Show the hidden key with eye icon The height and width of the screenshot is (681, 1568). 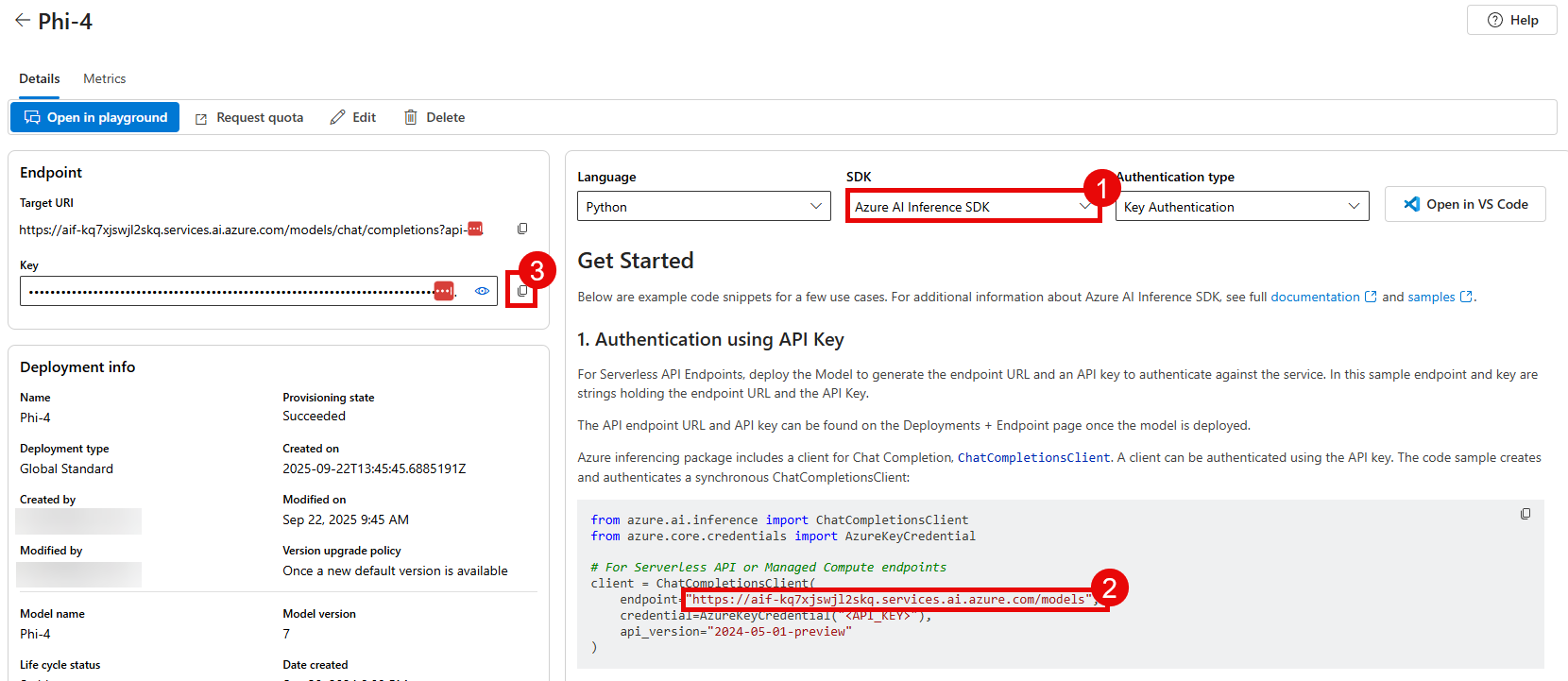point(482,291)
